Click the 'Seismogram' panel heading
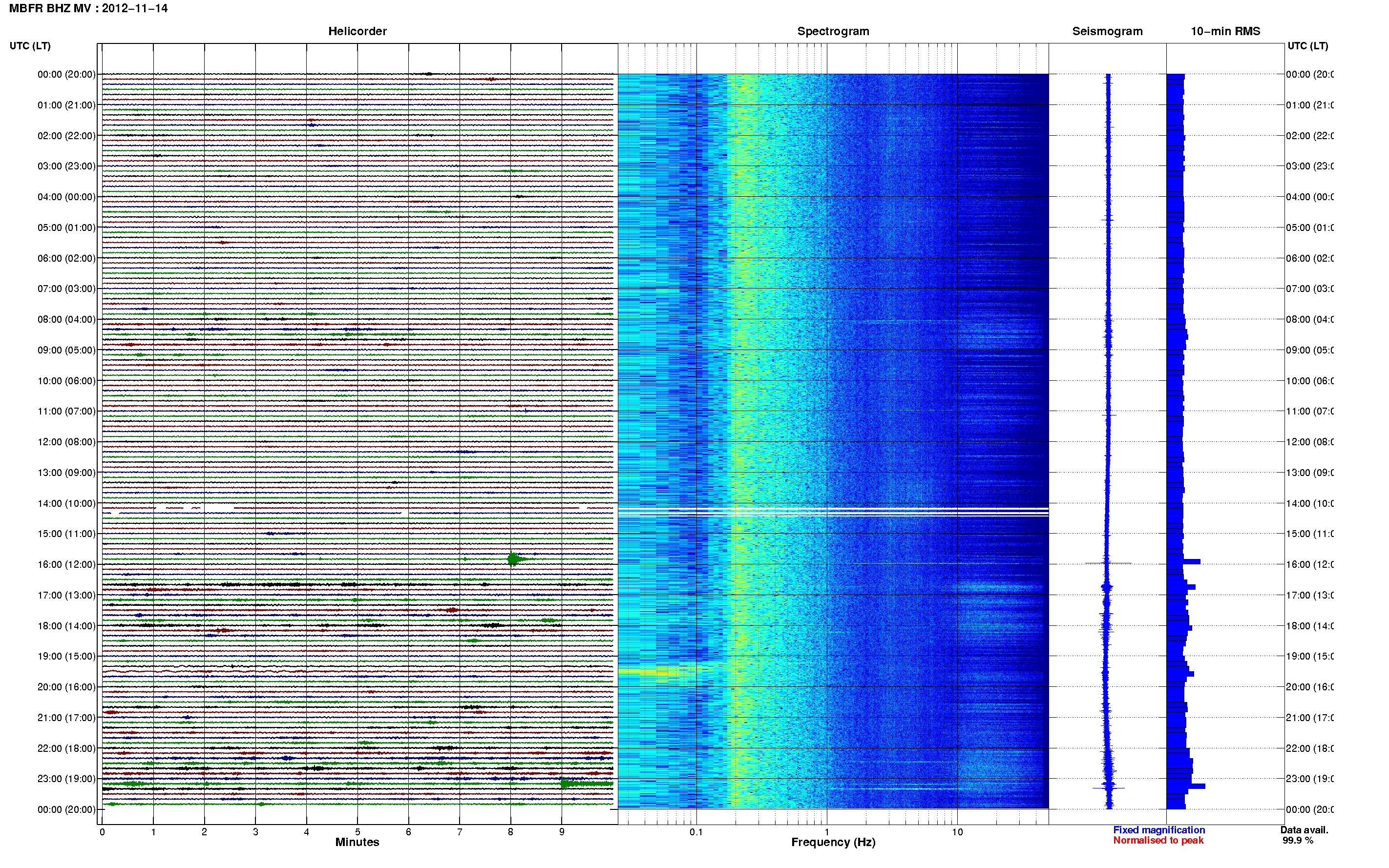Screen dimensions: 1389x868 click(x=1107, y=31)
